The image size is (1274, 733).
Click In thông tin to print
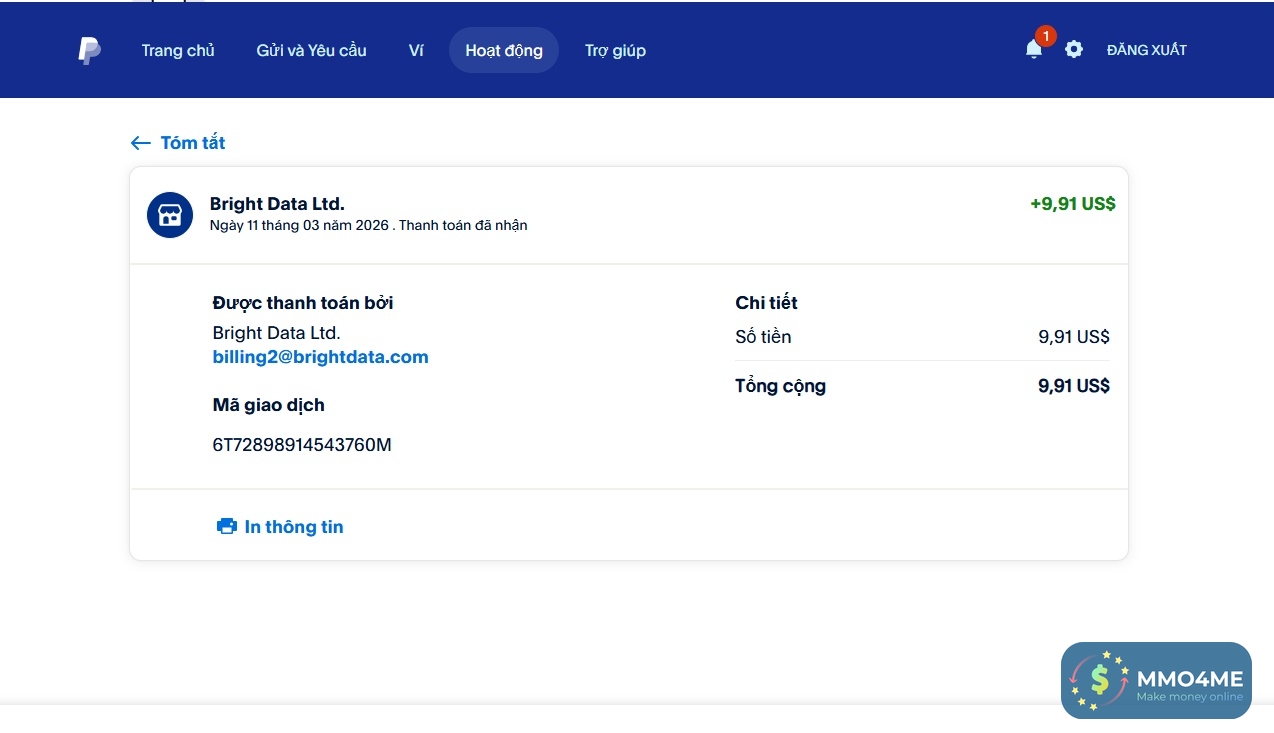294,527
